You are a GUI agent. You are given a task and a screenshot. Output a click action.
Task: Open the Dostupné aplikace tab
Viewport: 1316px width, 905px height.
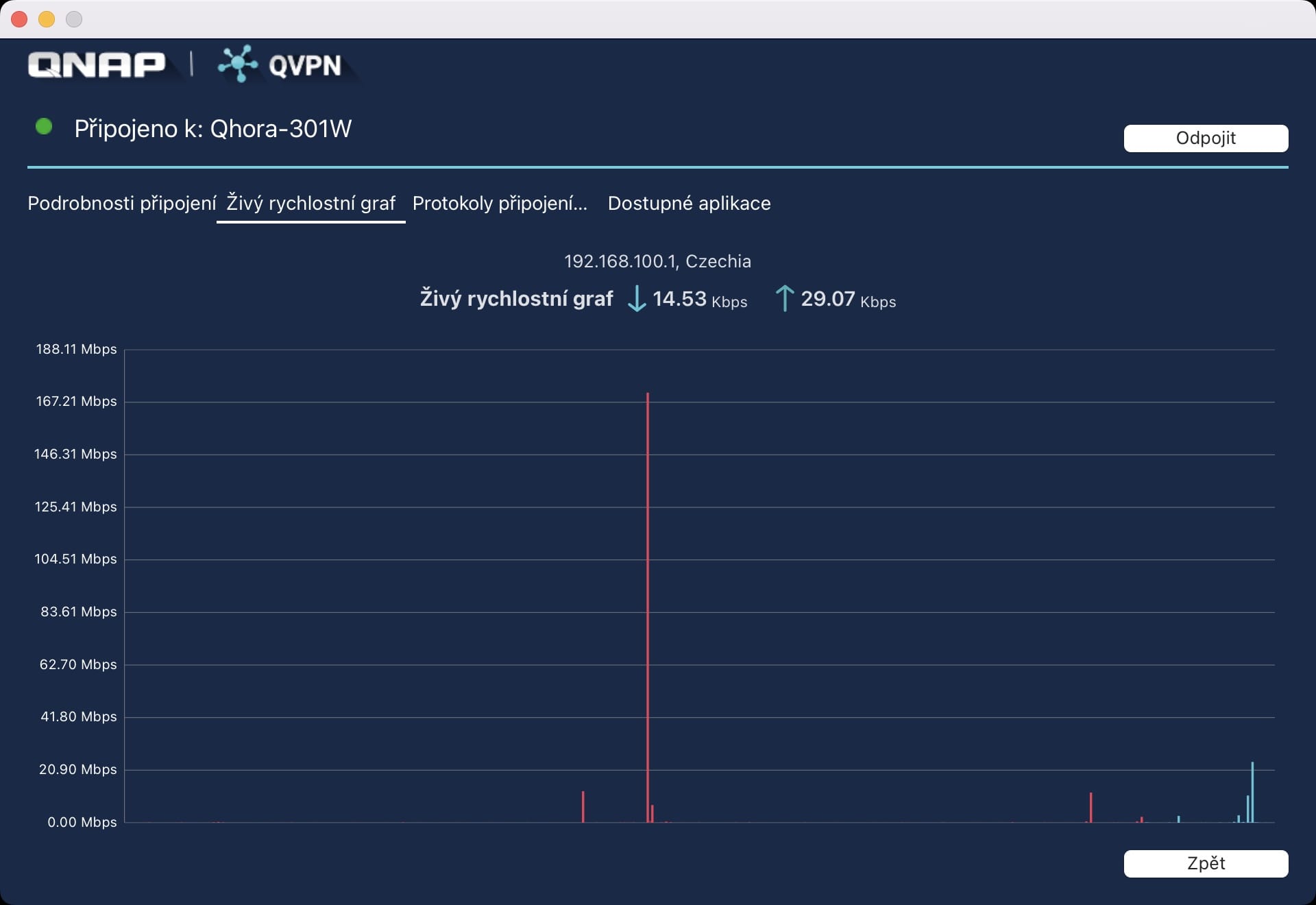tap(689, 204)
